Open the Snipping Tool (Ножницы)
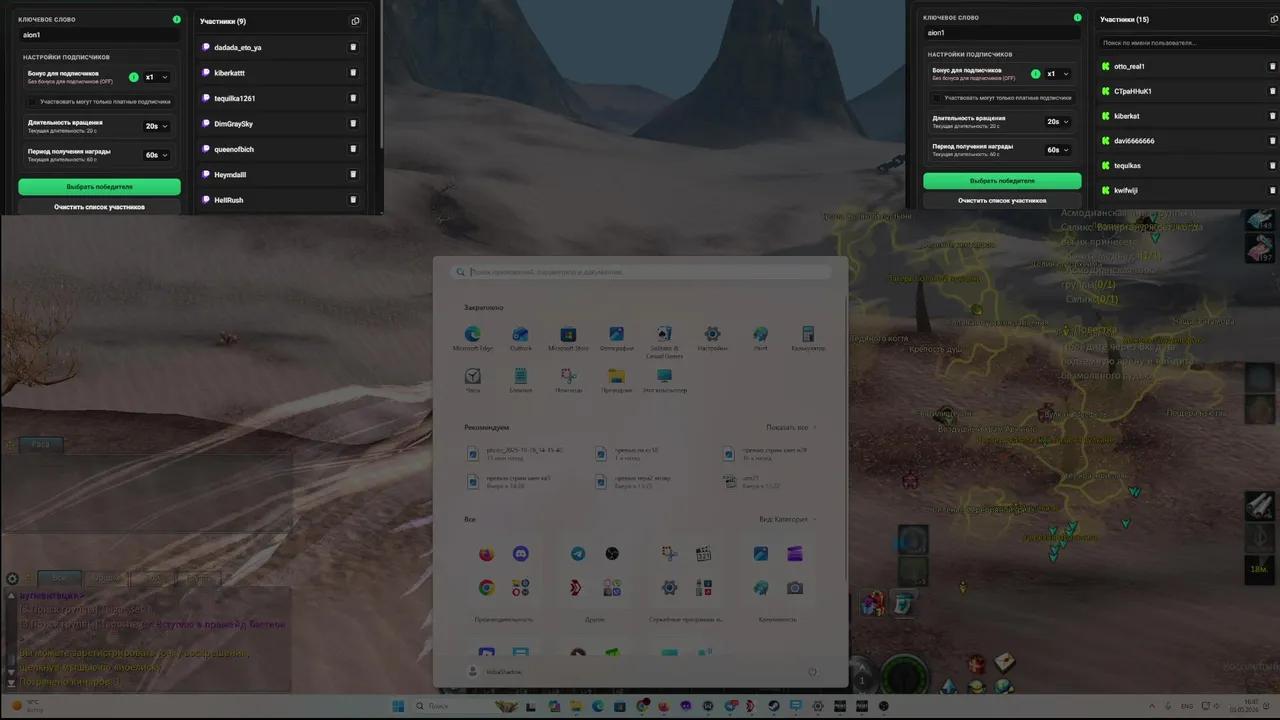Viewport: 1280px width, 720px height. pyautogui.click(x=568, y=380)
